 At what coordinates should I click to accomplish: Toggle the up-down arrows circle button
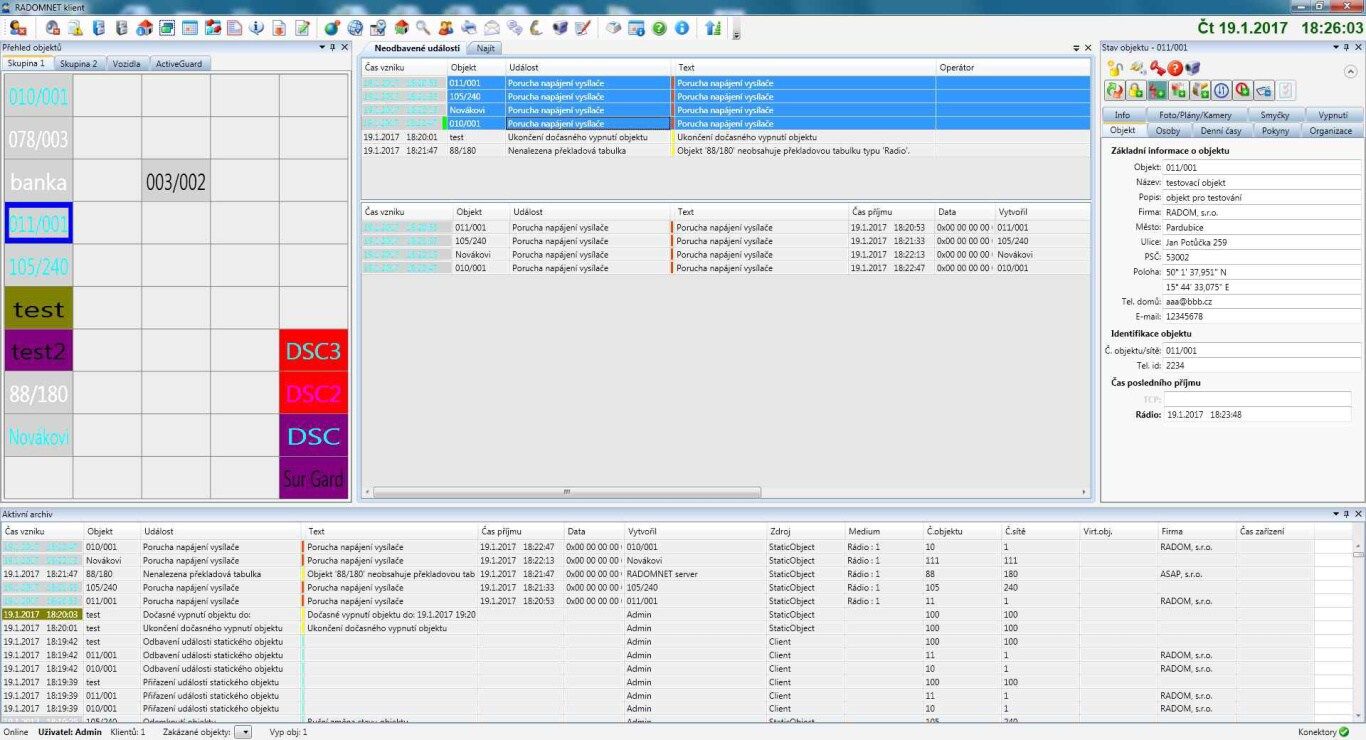[x=1221, y=91]
